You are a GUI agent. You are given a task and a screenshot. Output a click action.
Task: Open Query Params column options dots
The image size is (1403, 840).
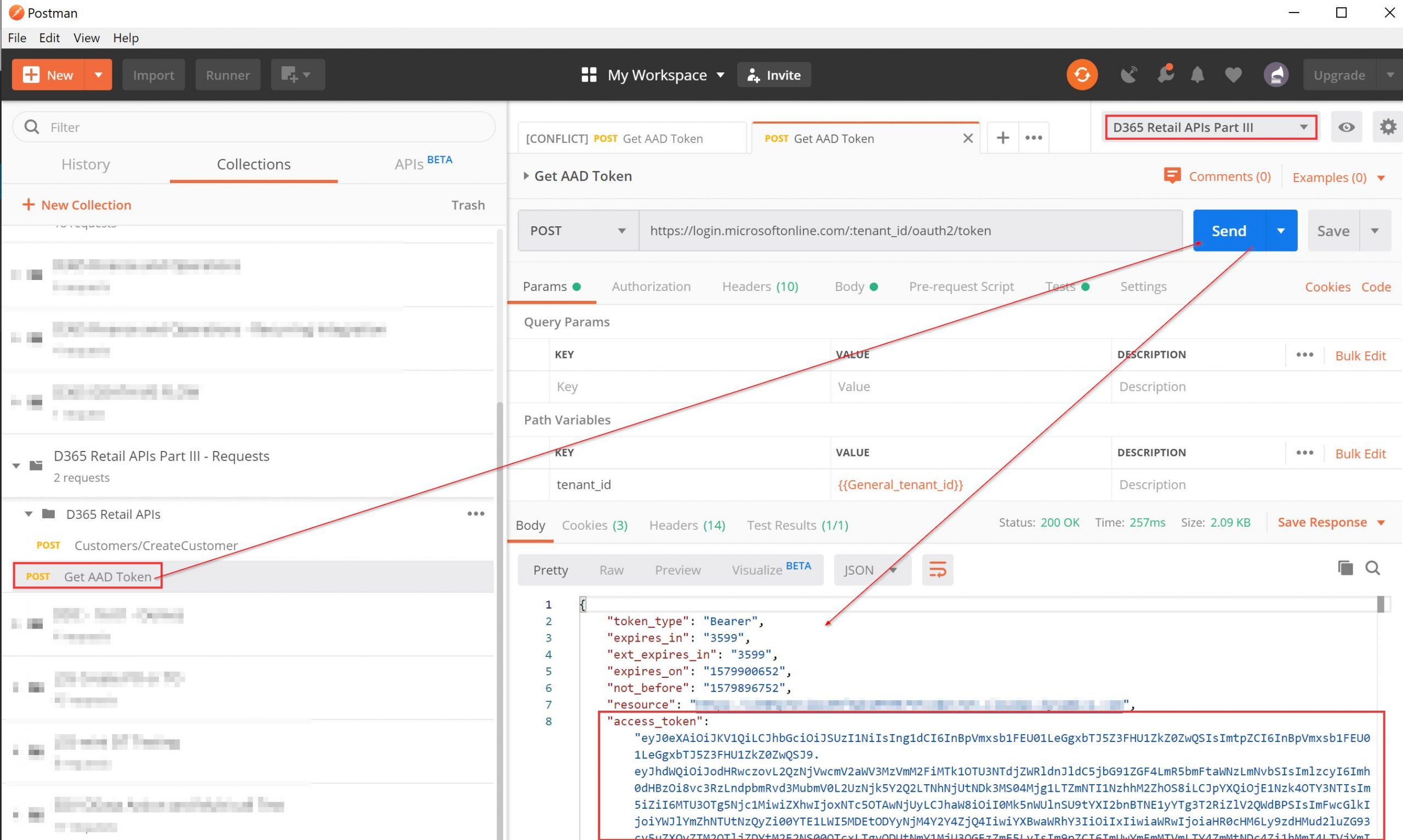[x=1304, y=355]
